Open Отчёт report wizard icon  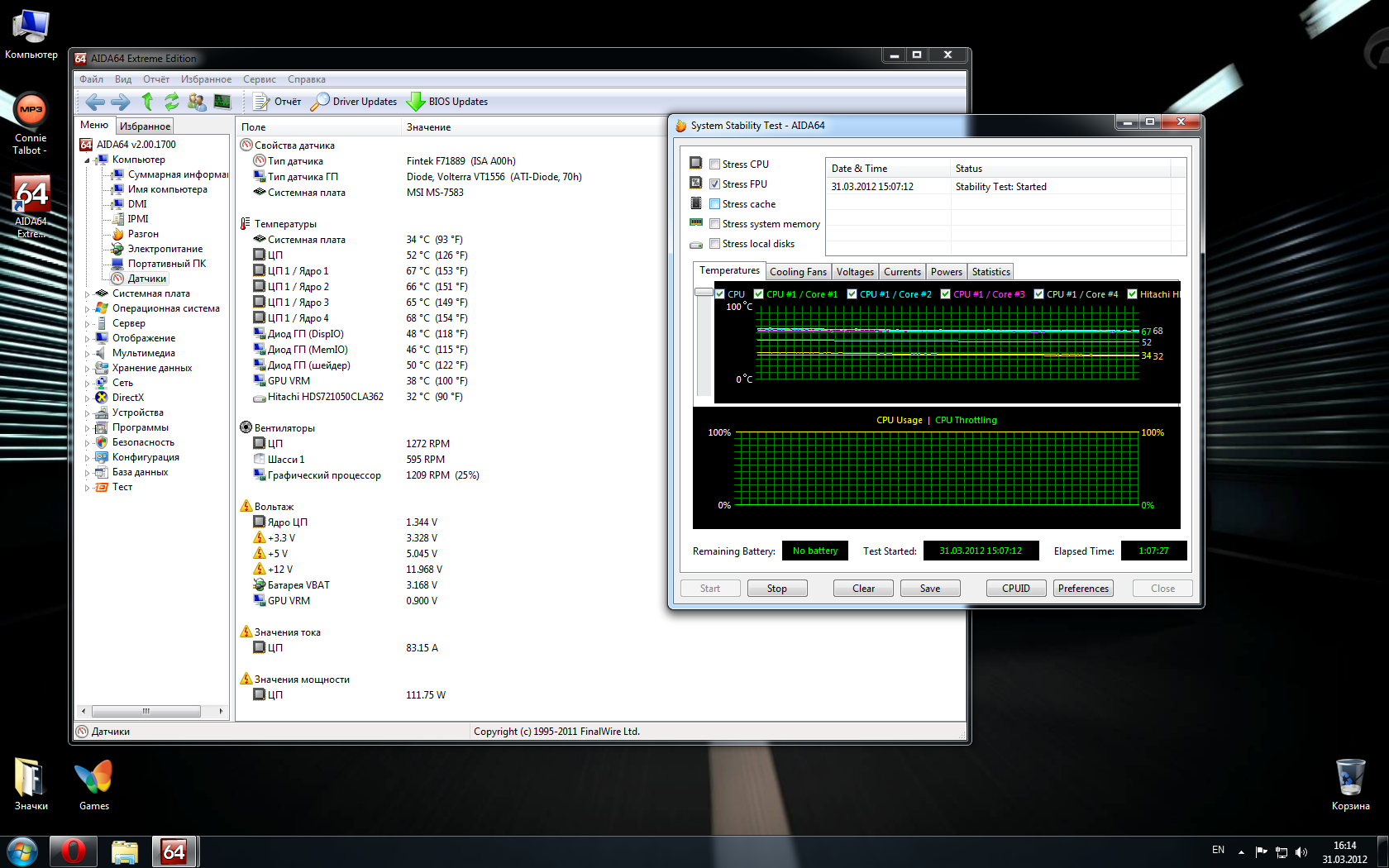pyautogui.click(x=261, y=102)
